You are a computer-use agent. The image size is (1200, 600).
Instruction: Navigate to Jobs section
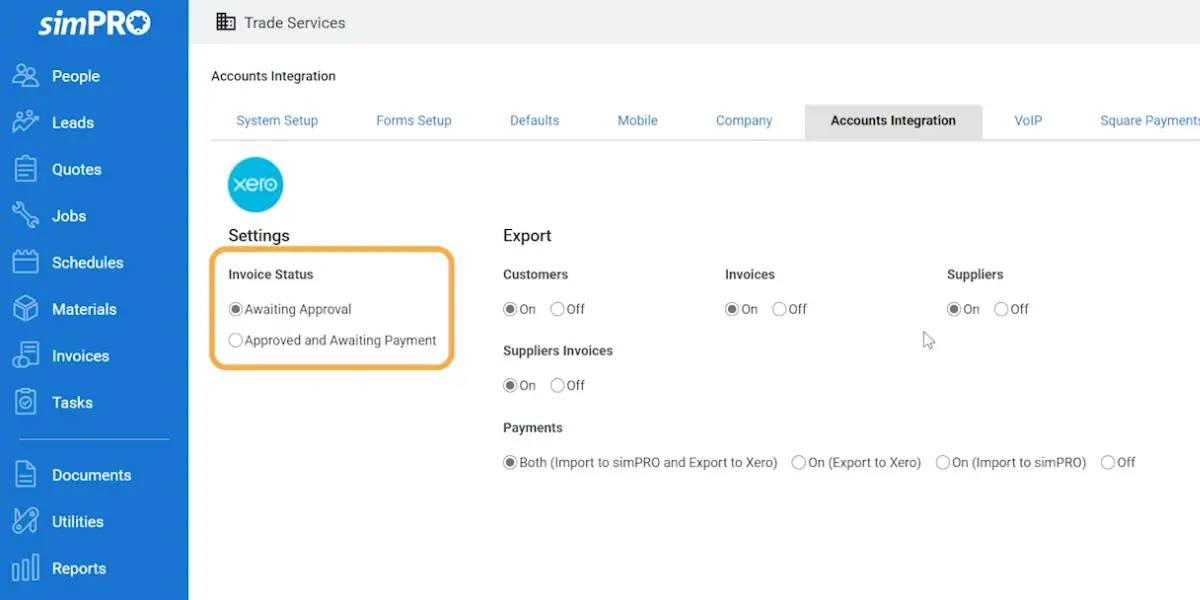pyautogui.click(x=69, y=216)
